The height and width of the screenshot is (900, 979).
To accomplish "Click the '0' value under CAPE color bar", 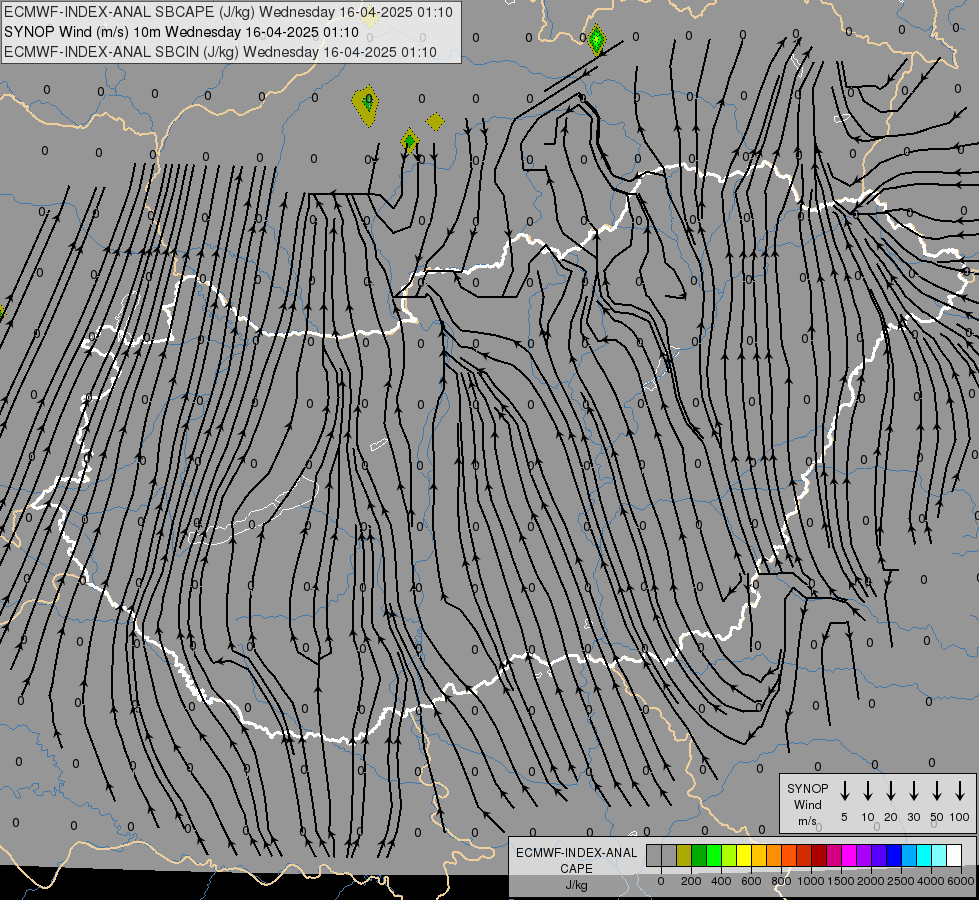I will [x=661, y=881].
